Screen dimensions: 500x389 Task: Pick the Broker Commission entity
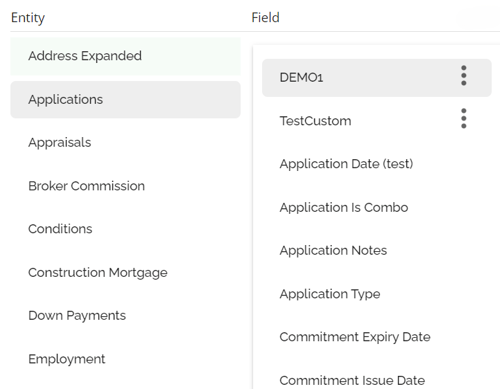coord(125,186)
